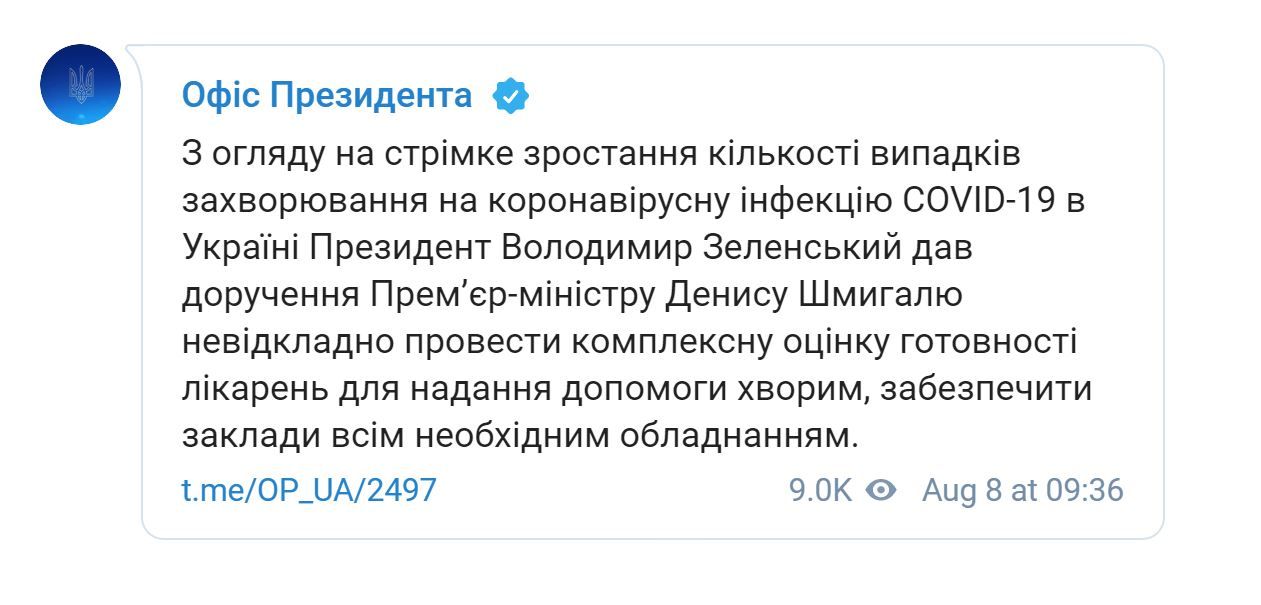The image size is (1261, 605).
Task: Open the Офіс Президента channel name
Action: pos(327,96)
